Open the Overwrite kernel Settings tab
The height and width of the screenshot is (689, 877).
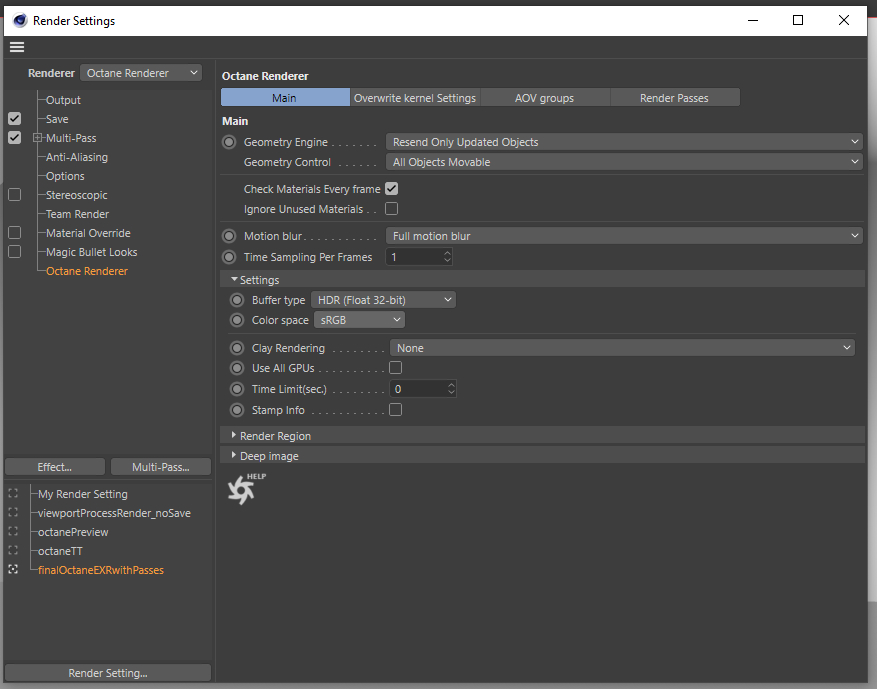pos(415,98)
